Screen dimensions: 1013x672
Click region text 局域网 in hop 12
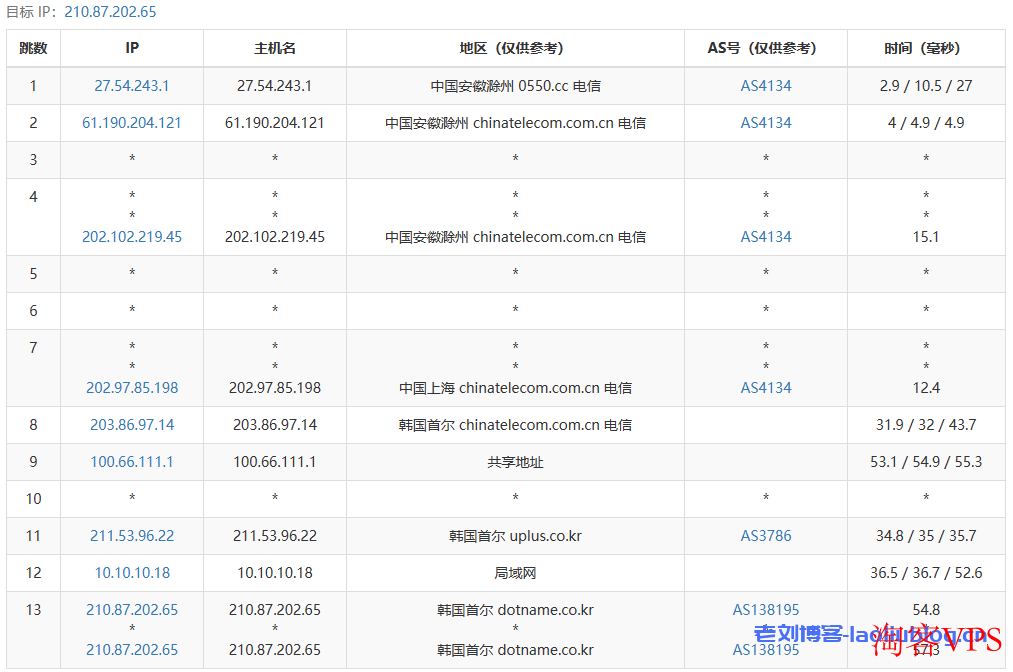point(515,573)
